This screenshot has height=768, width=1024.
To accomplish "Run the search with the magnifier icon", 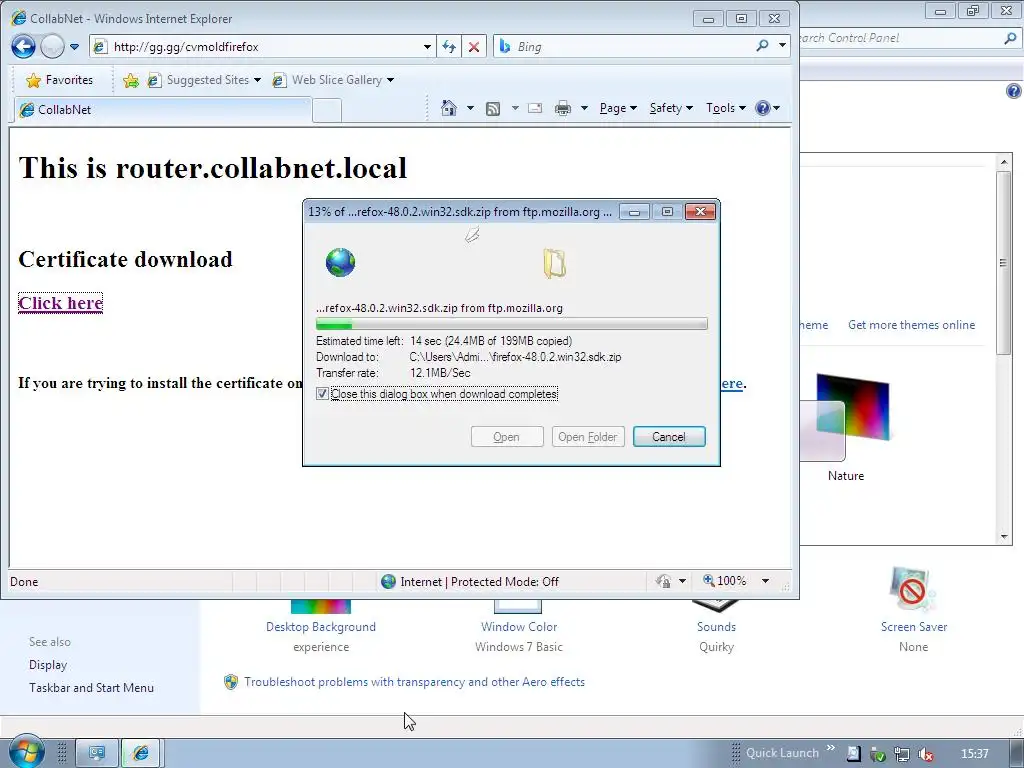I will point(762,46).
